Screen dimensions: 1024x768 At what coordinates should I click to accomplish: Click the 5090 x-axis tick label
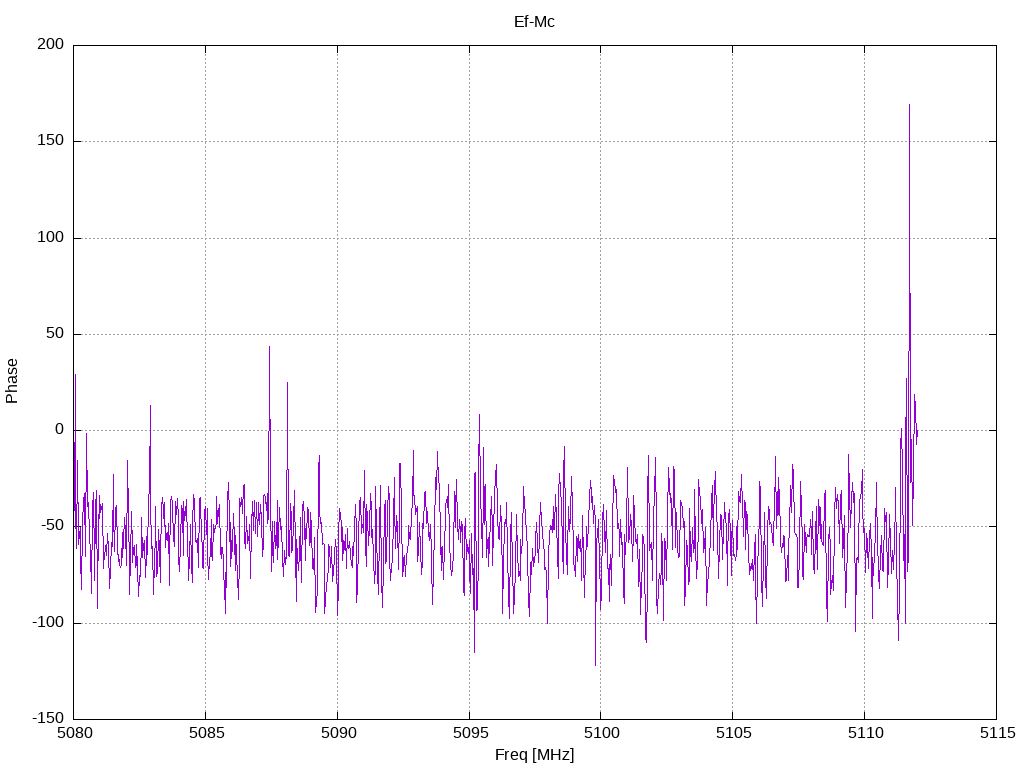[337, 734]
